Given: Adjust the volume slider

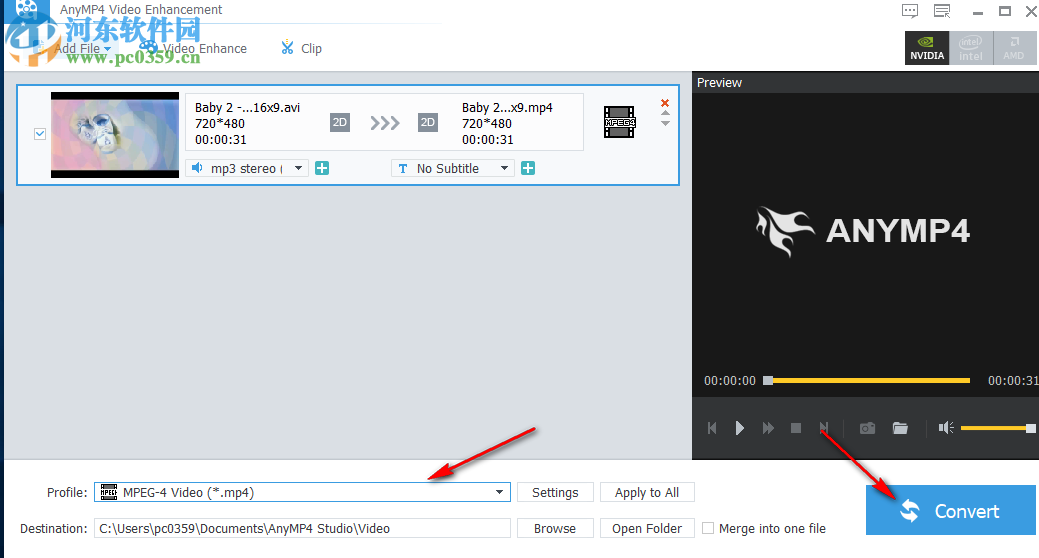Looking at the screenshot, I should [997, 428].
